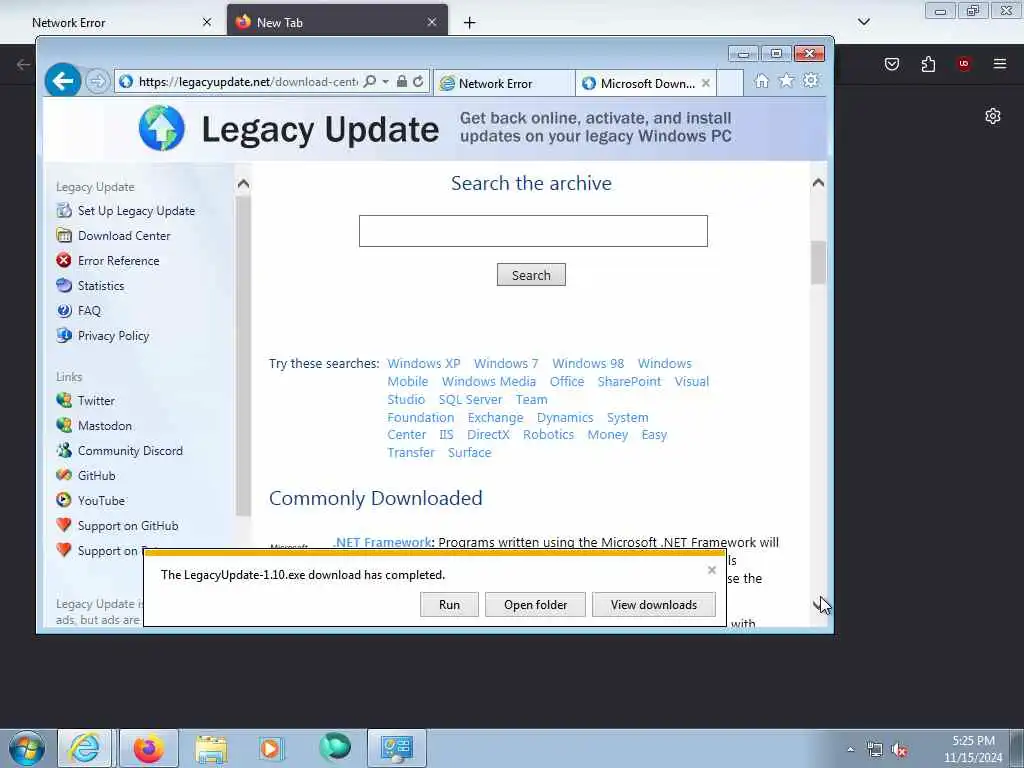Image resolution: width=1024 pixels, height=768 pixels.
Task: Open a new blank IE tab
Action: (730, 84)
